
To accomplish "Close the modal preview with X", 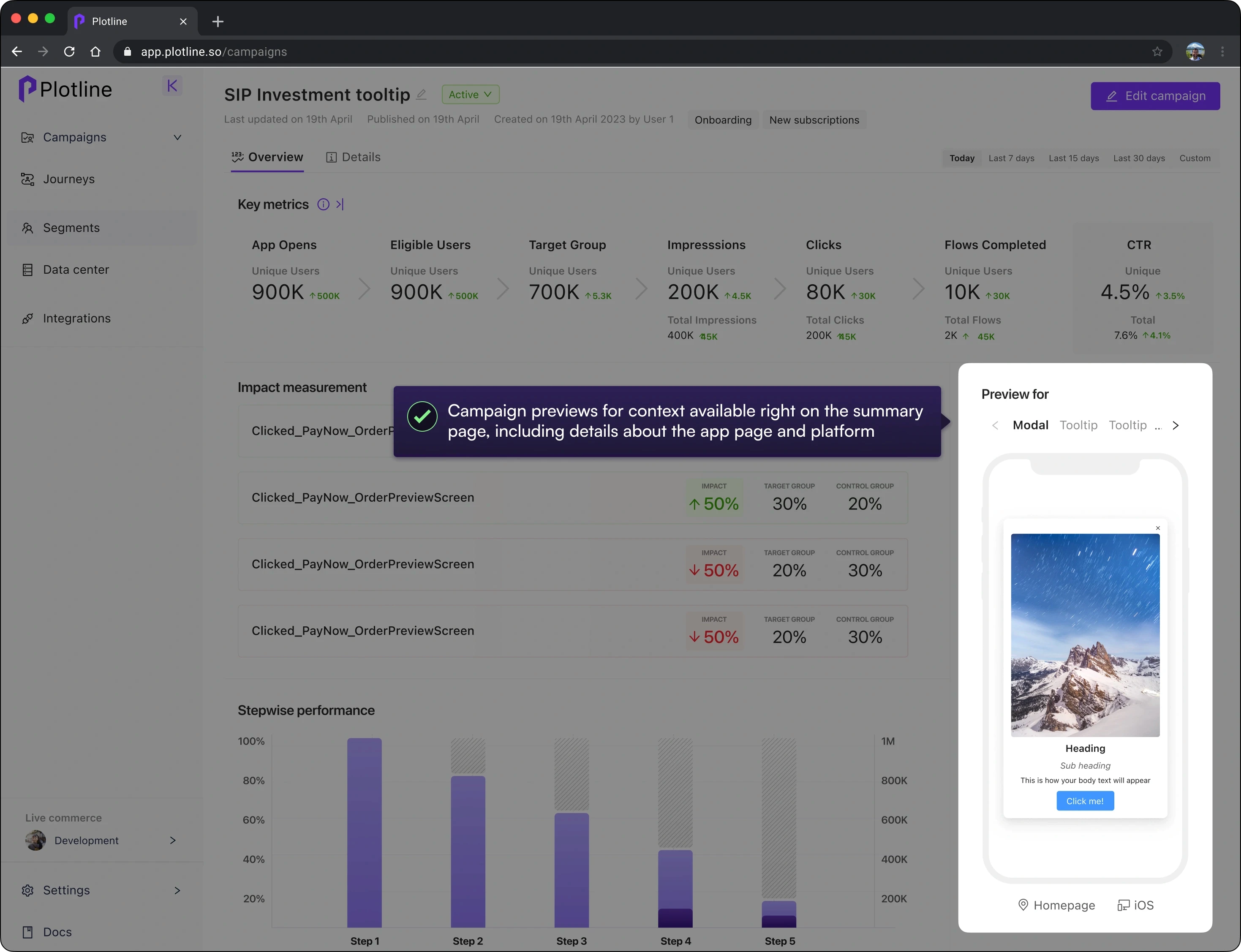I will coord(1158,528).
